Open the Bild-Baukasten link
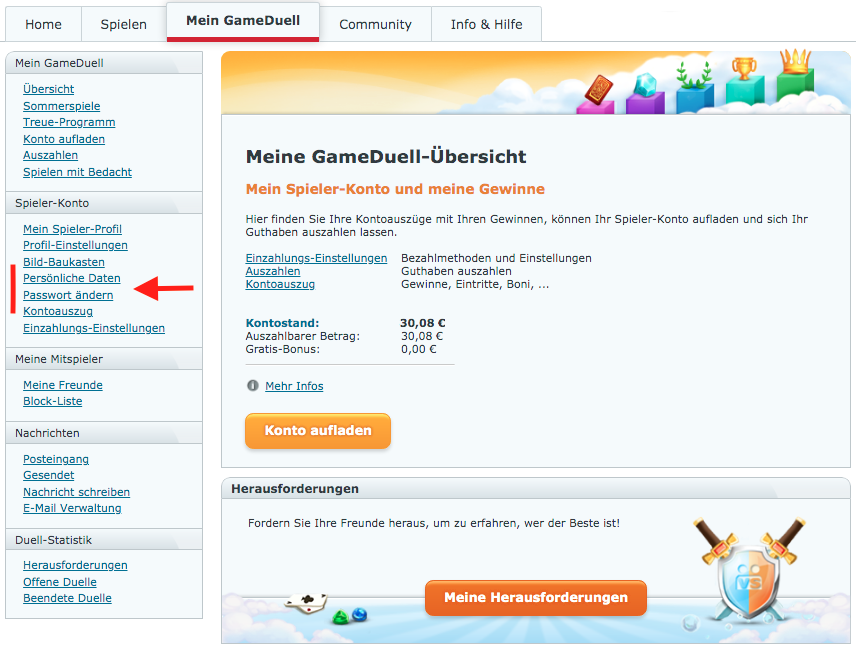856x650 pixels. 64,262
